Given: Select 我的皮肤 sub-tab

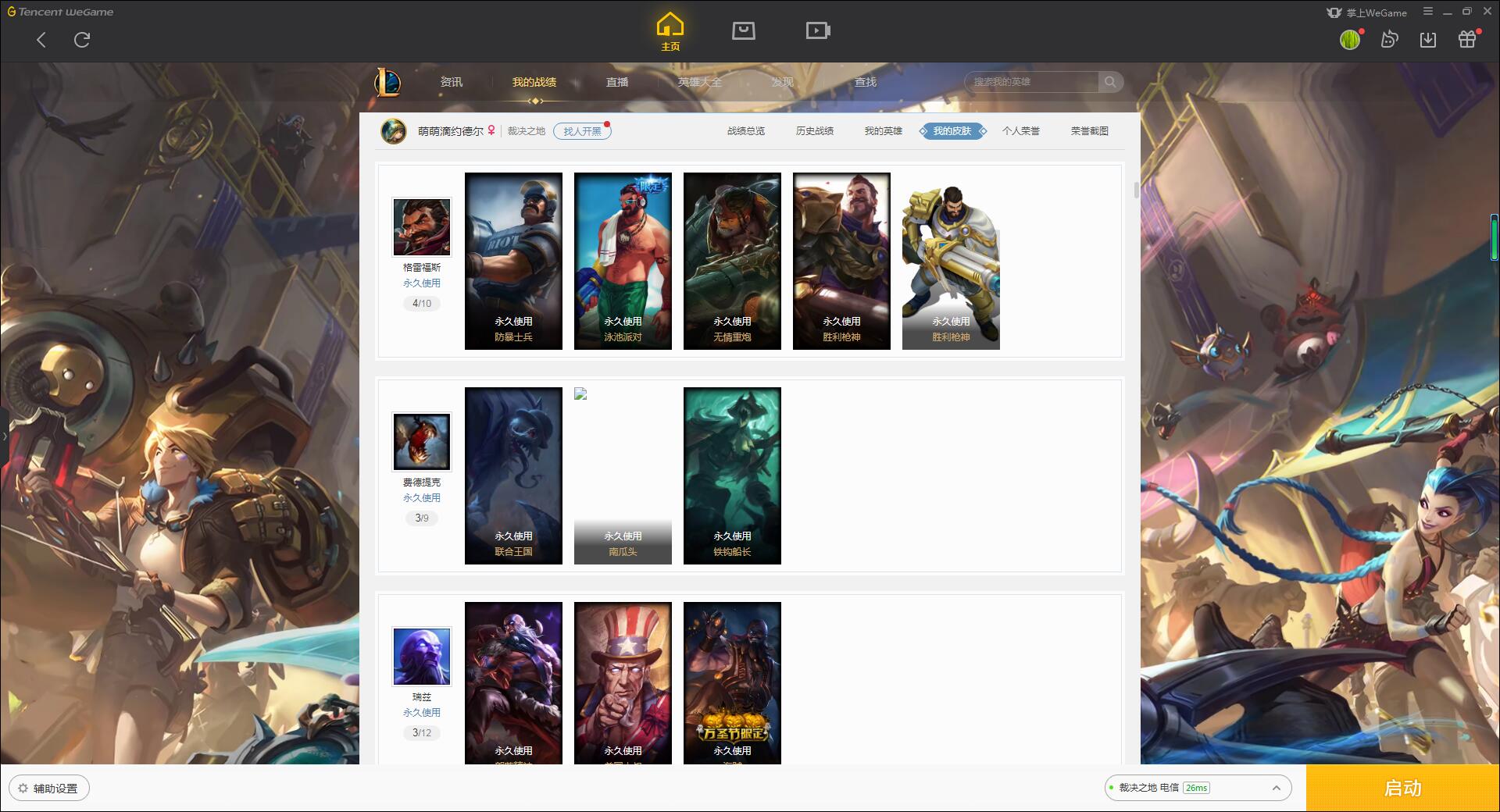Looking at the screenshot, I should (x=952, y=131).
